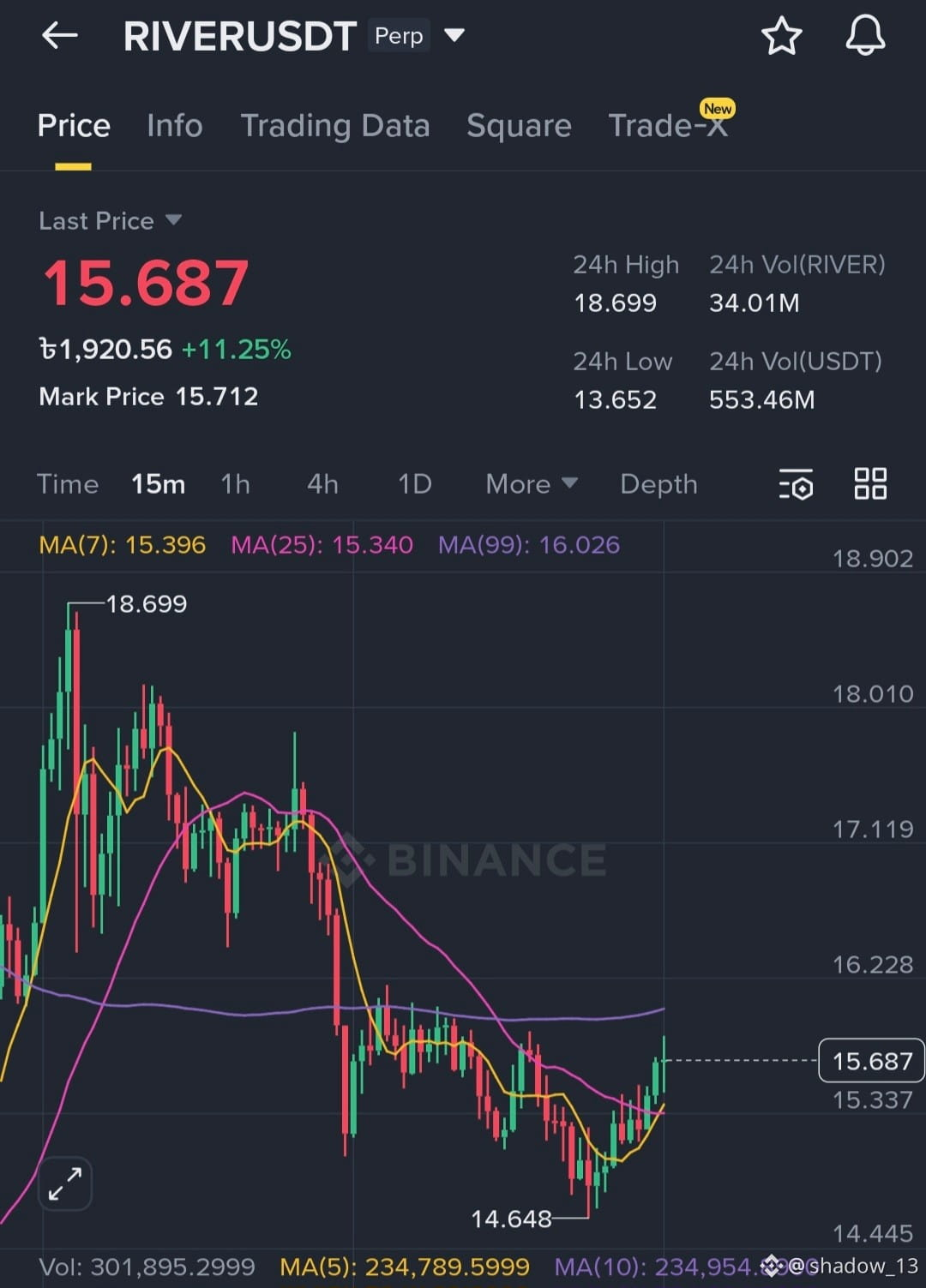The image size is (926, 1288).
Task: Select the Time chart view
Action: tap(68, 484)
